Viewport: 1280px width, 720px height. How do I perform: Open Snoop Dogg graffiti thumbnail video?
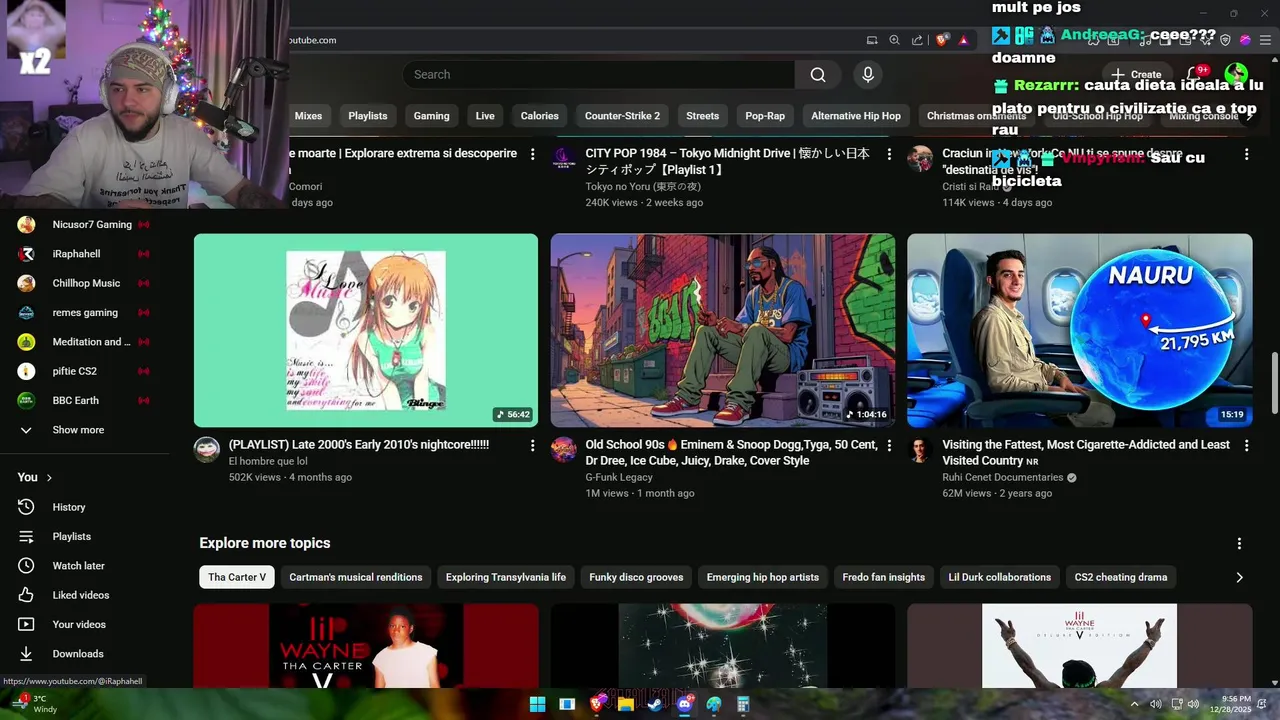[723, 331]
